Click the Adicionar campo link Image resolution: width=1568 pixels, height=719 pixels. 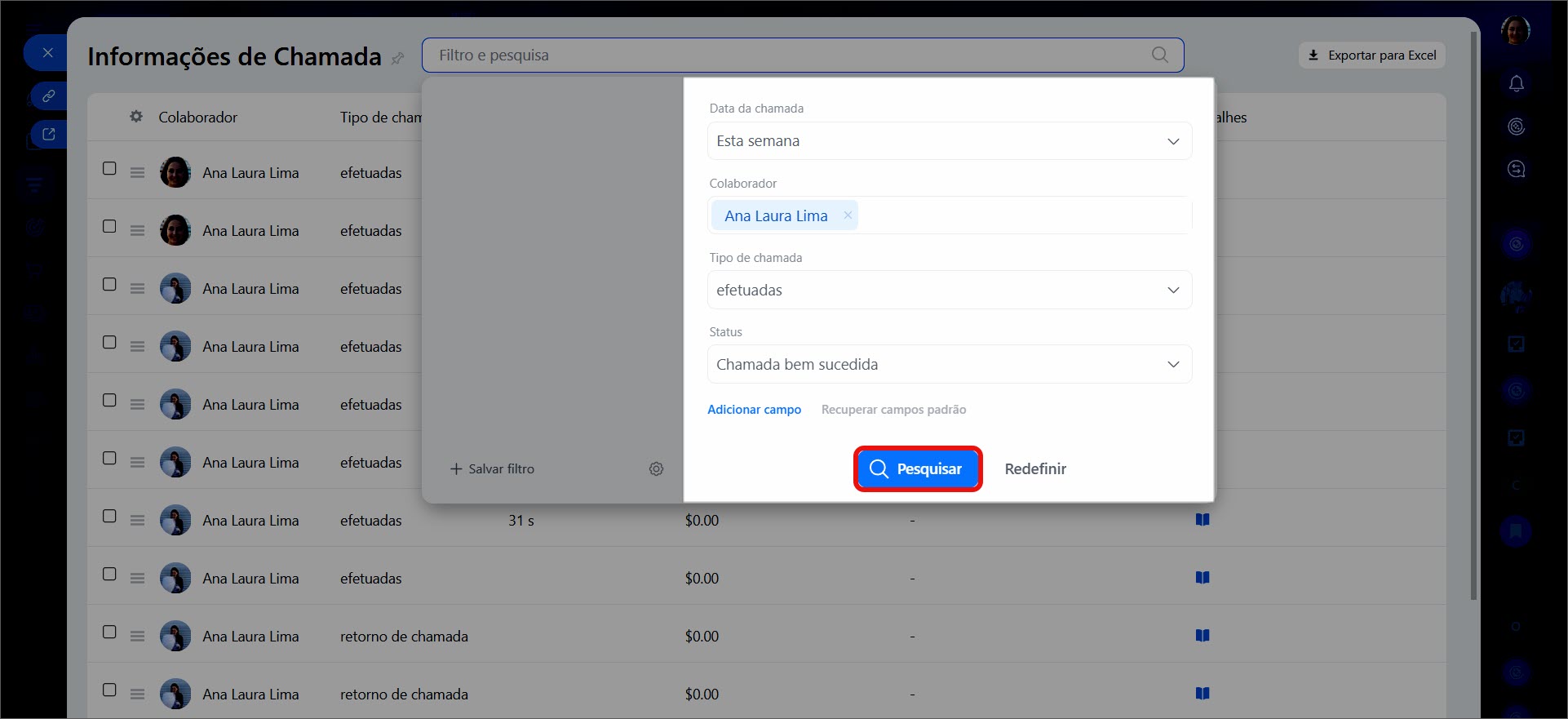[754, 410]
